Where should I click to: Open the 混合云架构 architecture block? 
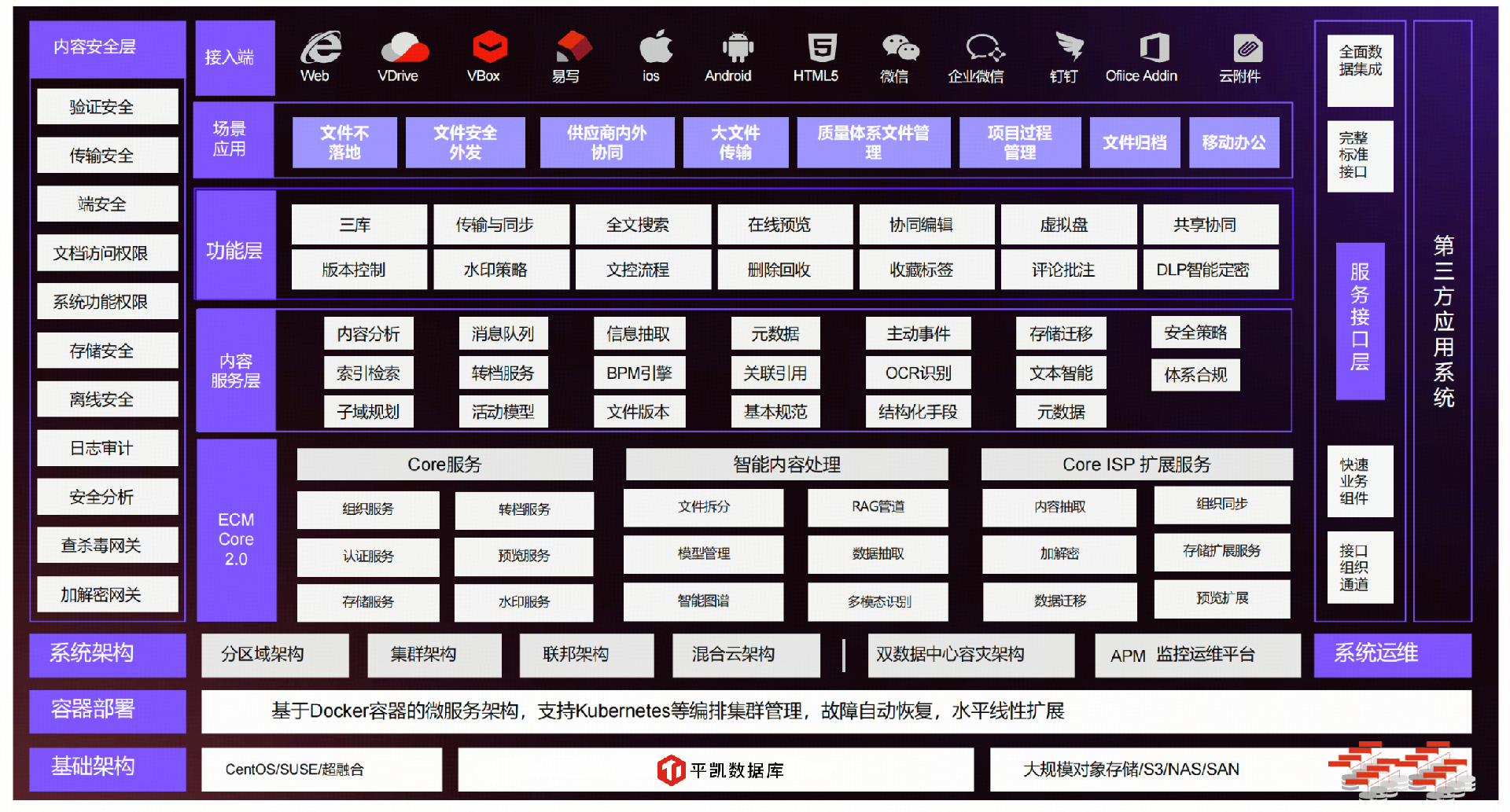(x=745, y=655)
